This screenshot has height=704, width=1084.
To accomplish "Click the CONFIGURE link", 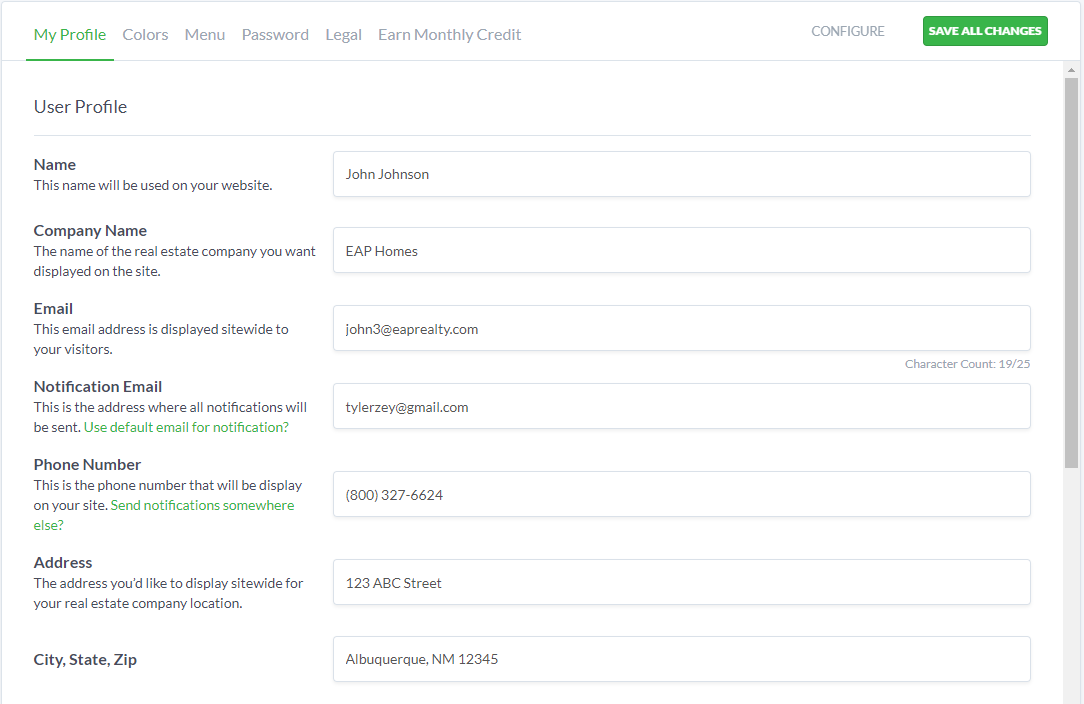I will [847, 31].
